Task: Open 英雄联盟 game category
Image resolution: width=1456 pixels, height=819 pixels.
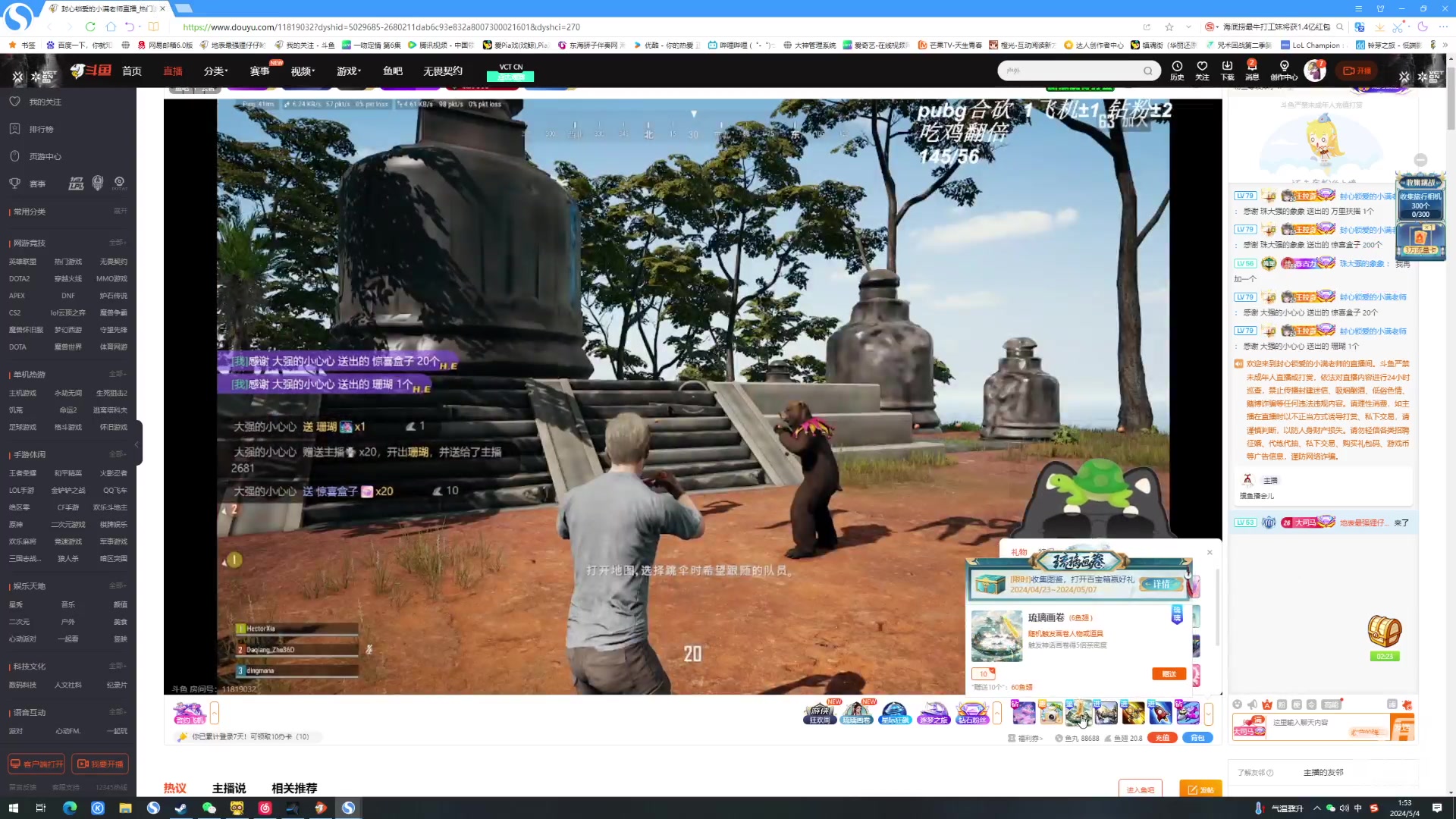Action: pos(23,262)
